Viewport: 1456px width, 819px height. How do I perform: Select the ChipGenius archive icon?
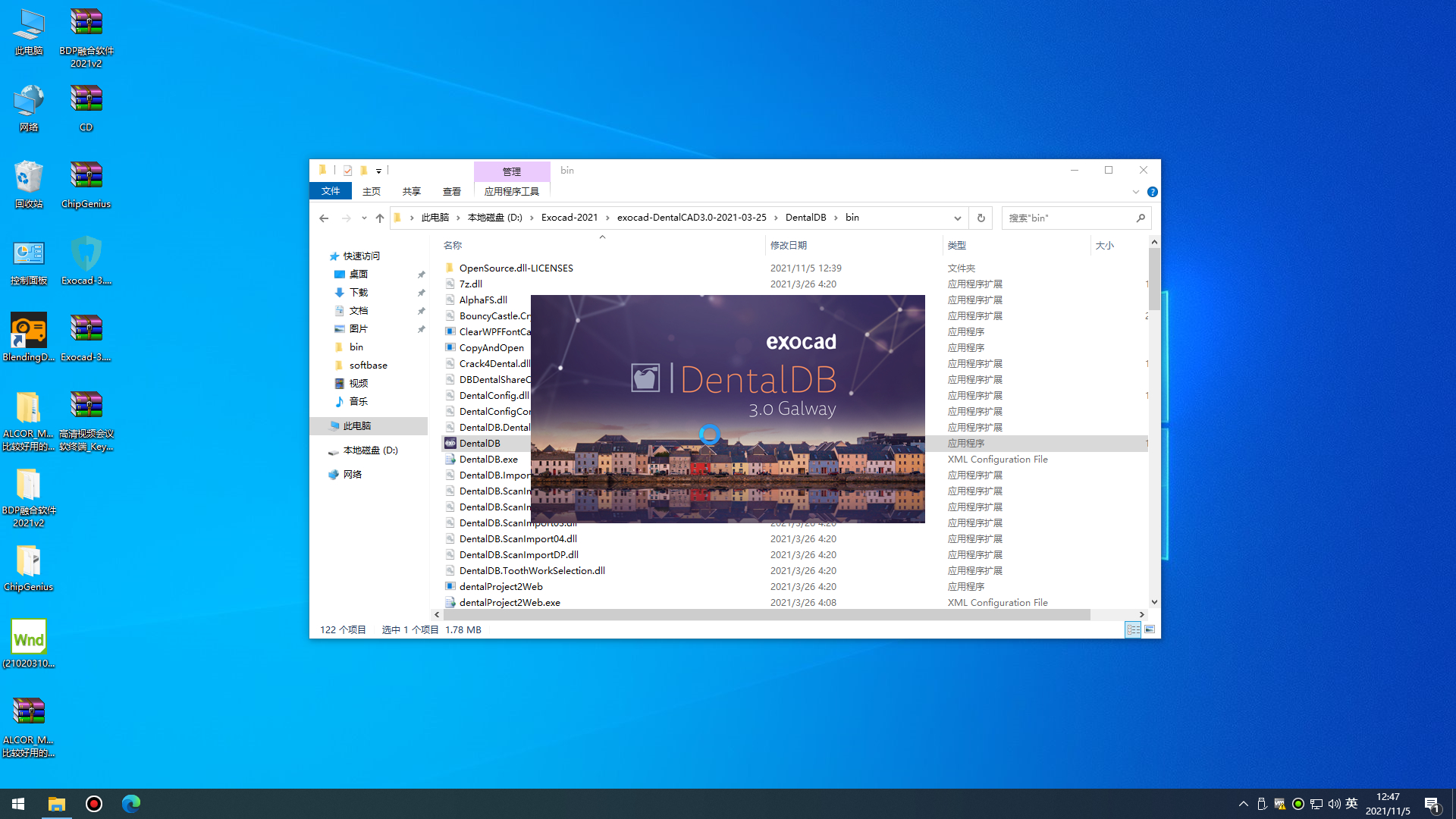coord(86,185)
